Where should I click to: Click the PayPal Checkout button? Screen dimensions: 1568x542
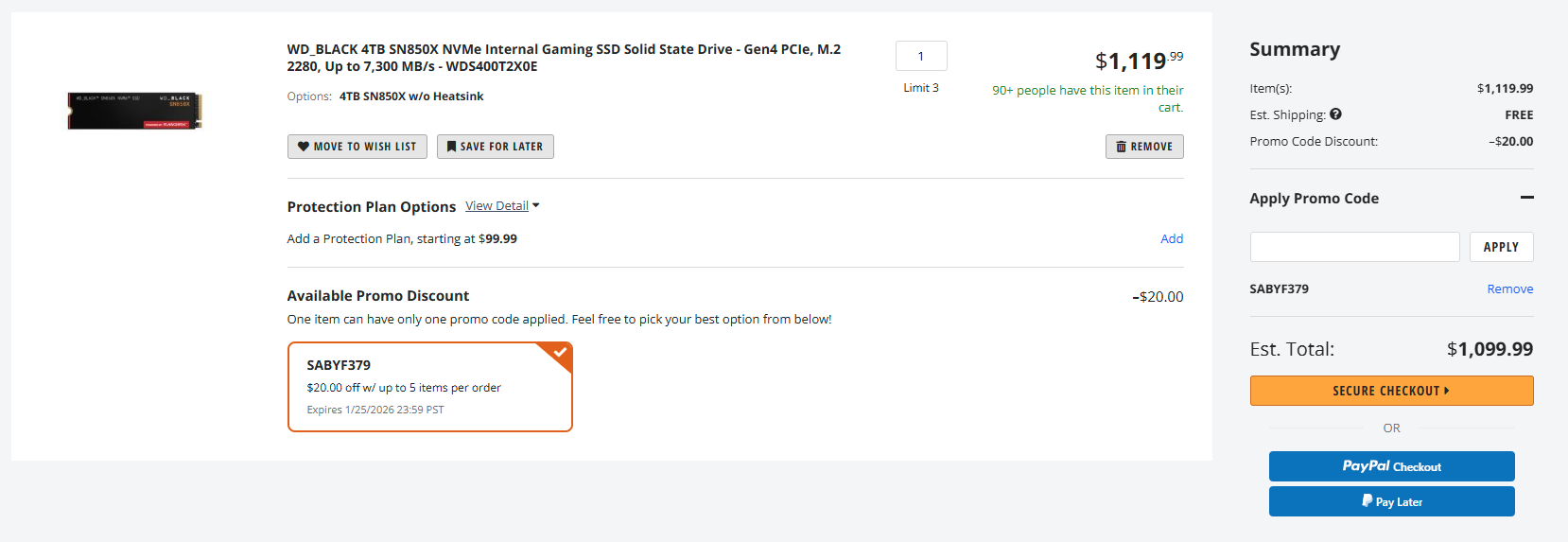[x=1391, y=466]
